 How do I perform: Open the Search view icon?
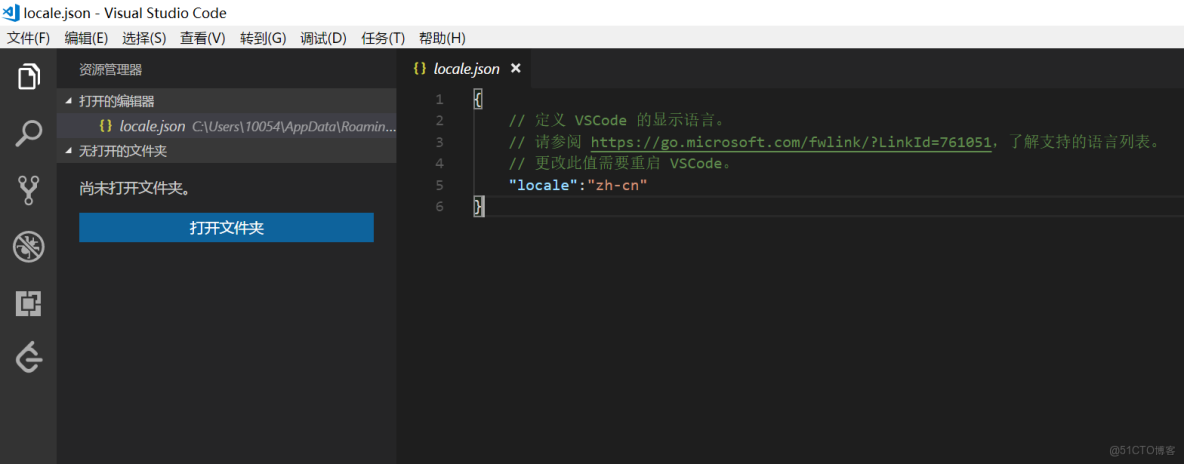tap(29, 133)
